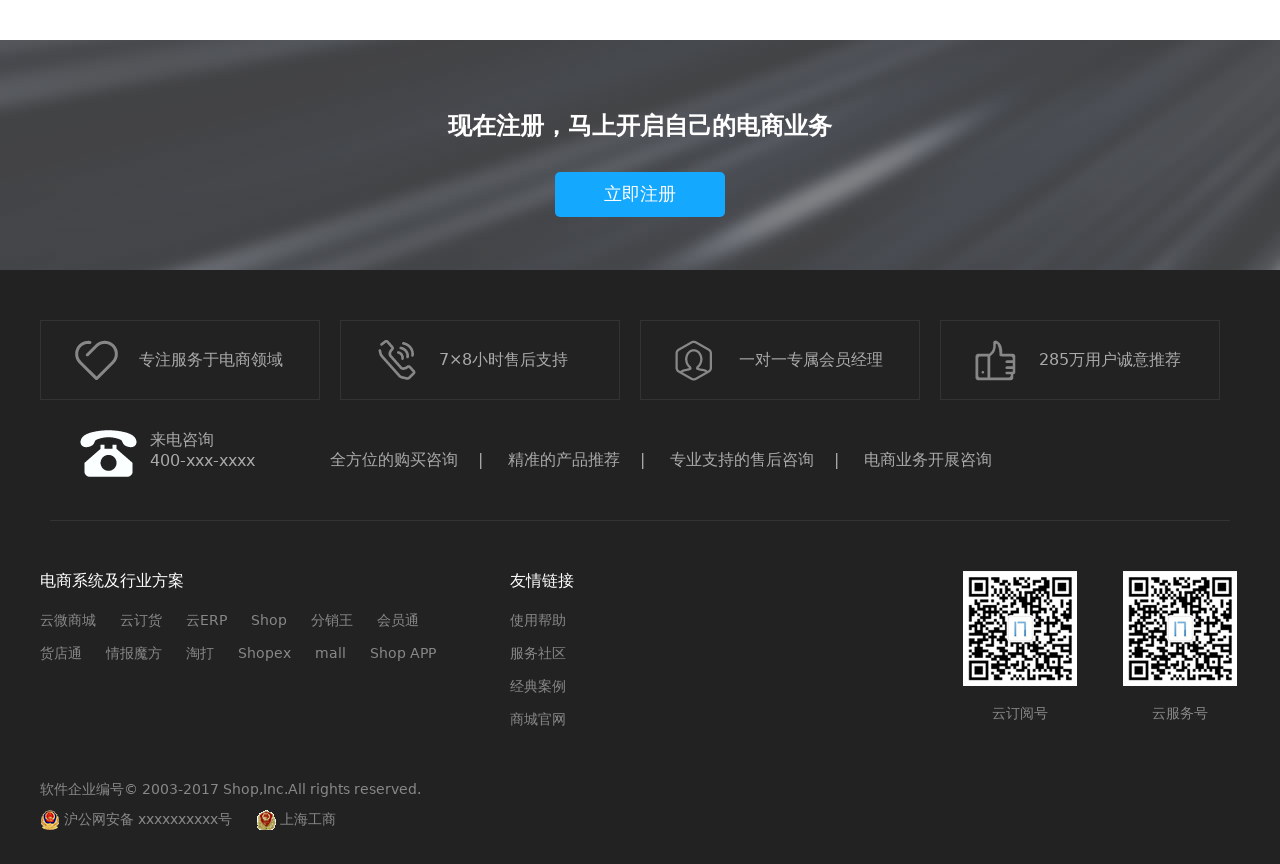Click the thumbs-up icon beside 285万用户诚意推荐
1280x864 pixels.
pyautogui.click(x=995, y=360)
